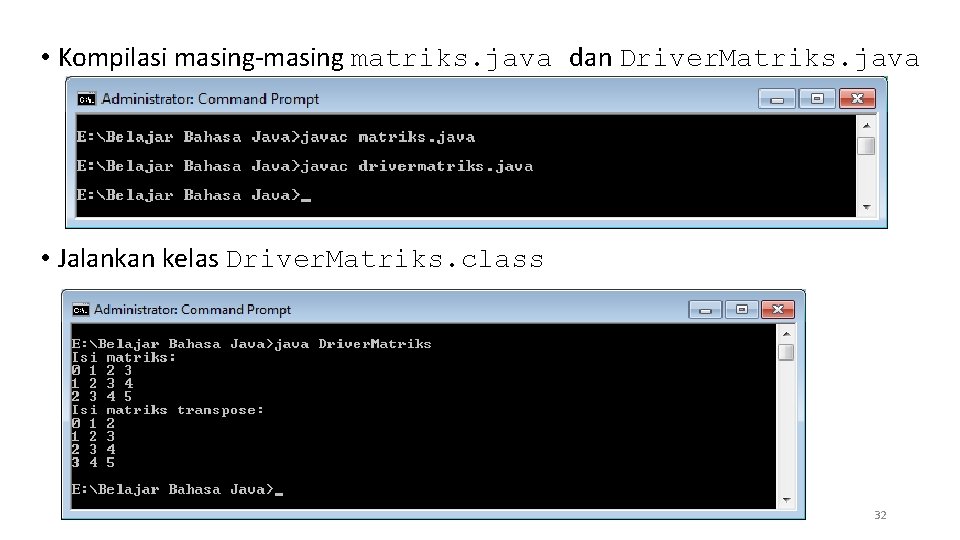Image resolution: width=960 pixels, height=540 pixels.
Task: Click the 'Isi matriks:' output line
Action: point(124,358)
